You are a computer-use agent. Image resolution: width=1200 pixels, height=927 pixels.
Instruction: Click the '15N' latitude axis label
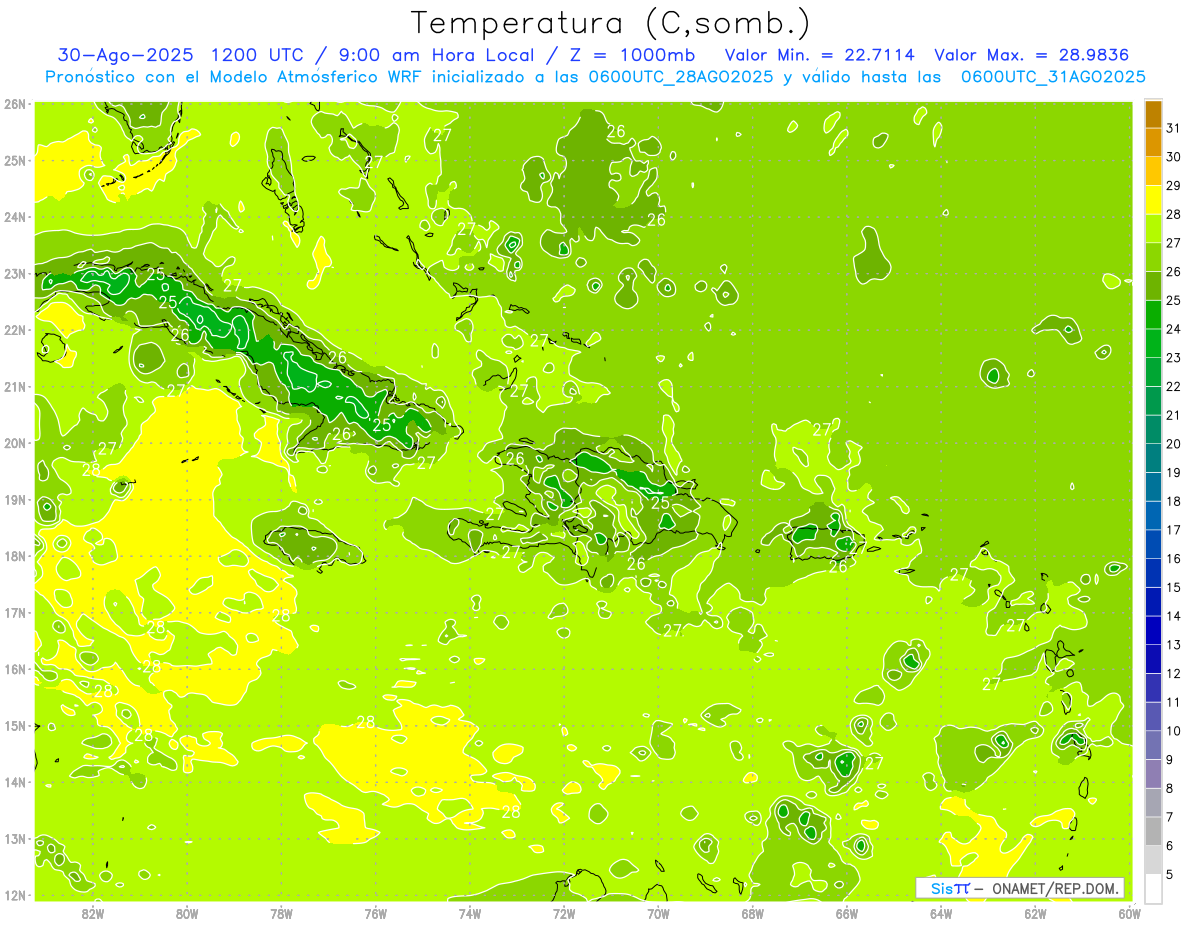click(15, 725)
